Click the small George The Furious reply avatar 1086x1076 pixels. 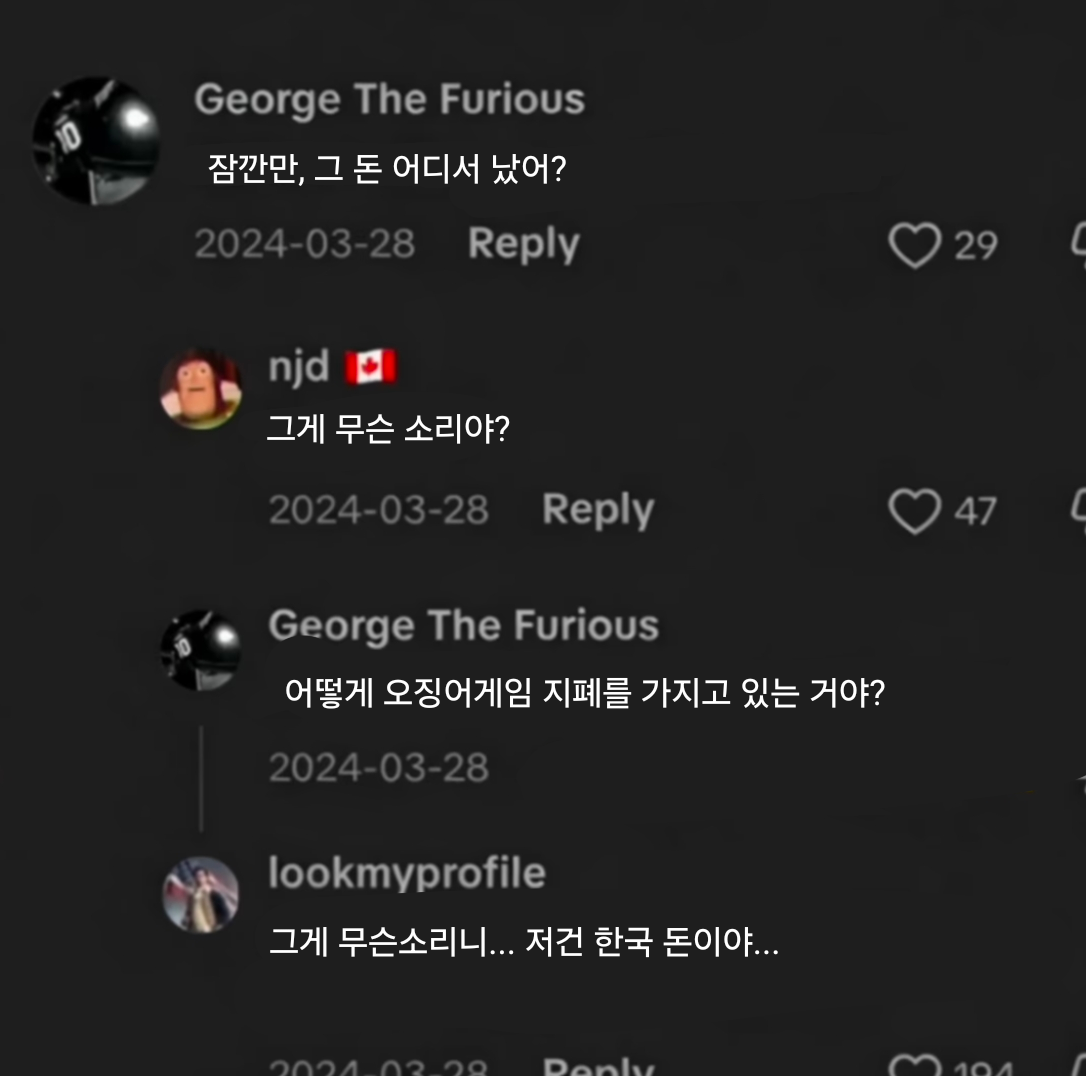tap(201, 650)
